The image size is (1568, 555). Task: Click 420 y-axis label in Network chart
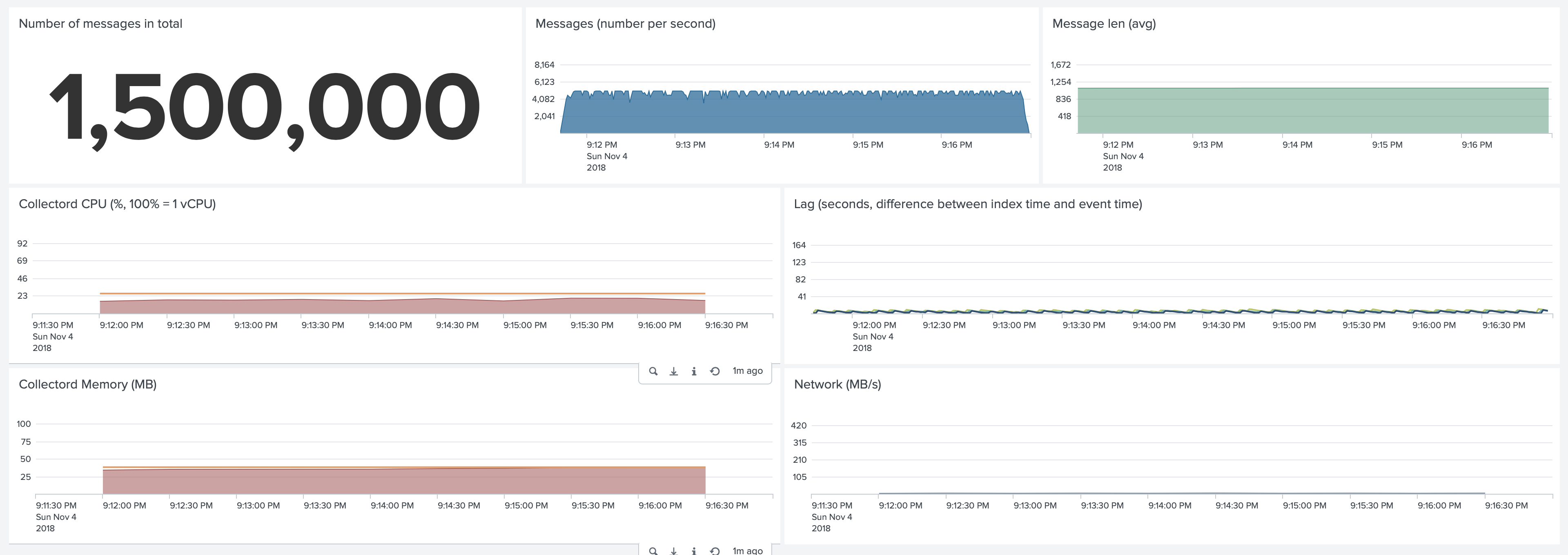pos(799,425)
